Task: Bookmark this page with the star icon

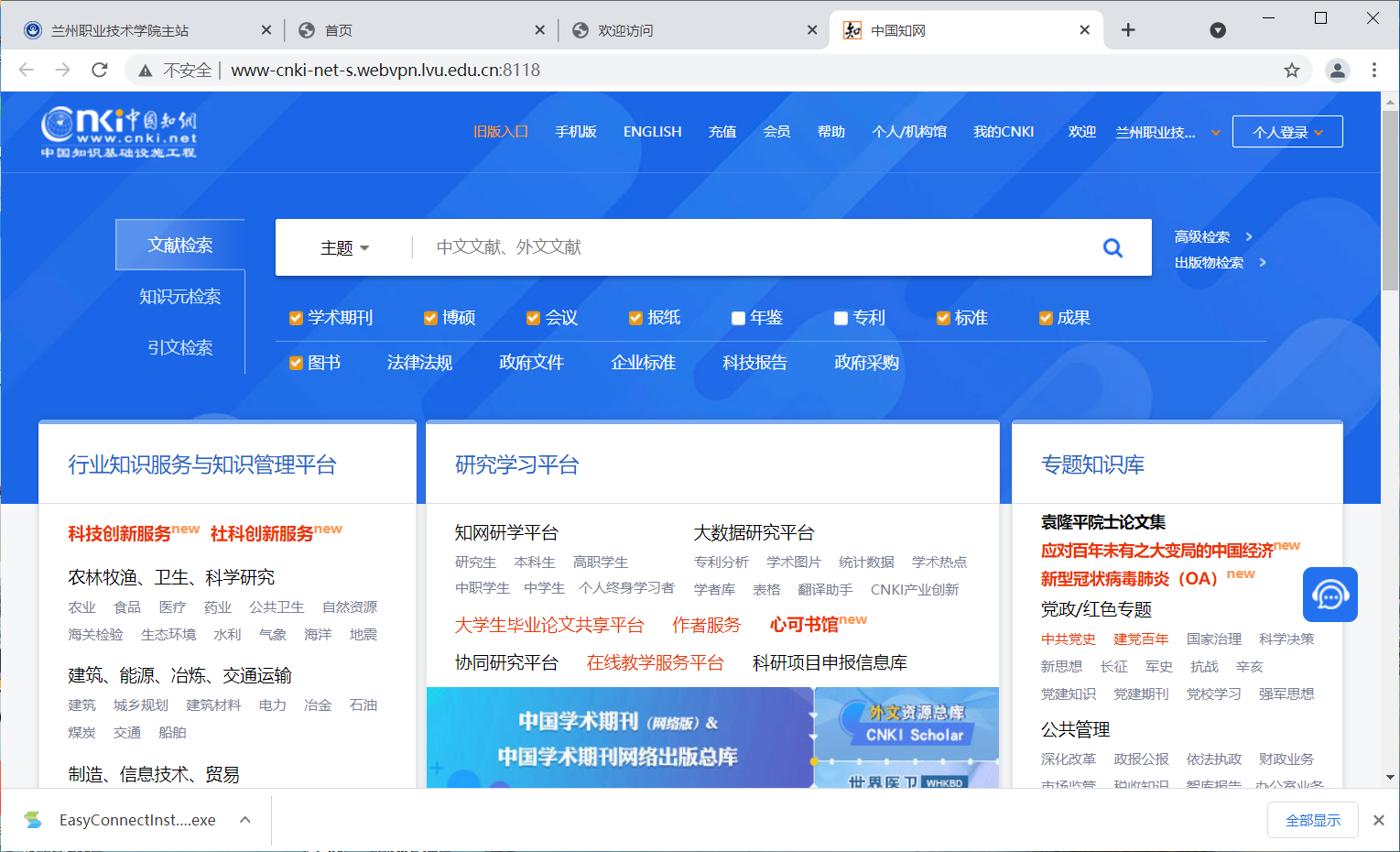Action: coord(1292,71)
